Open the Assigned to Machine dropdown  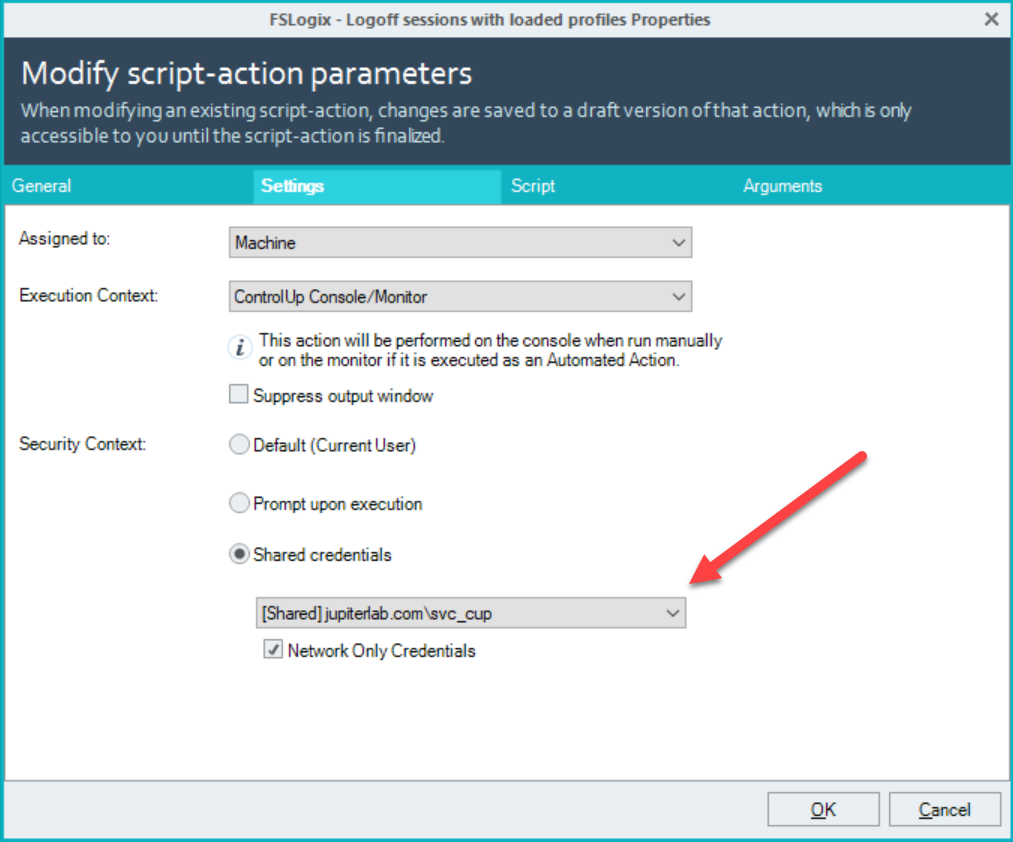[x=460, y=242]
